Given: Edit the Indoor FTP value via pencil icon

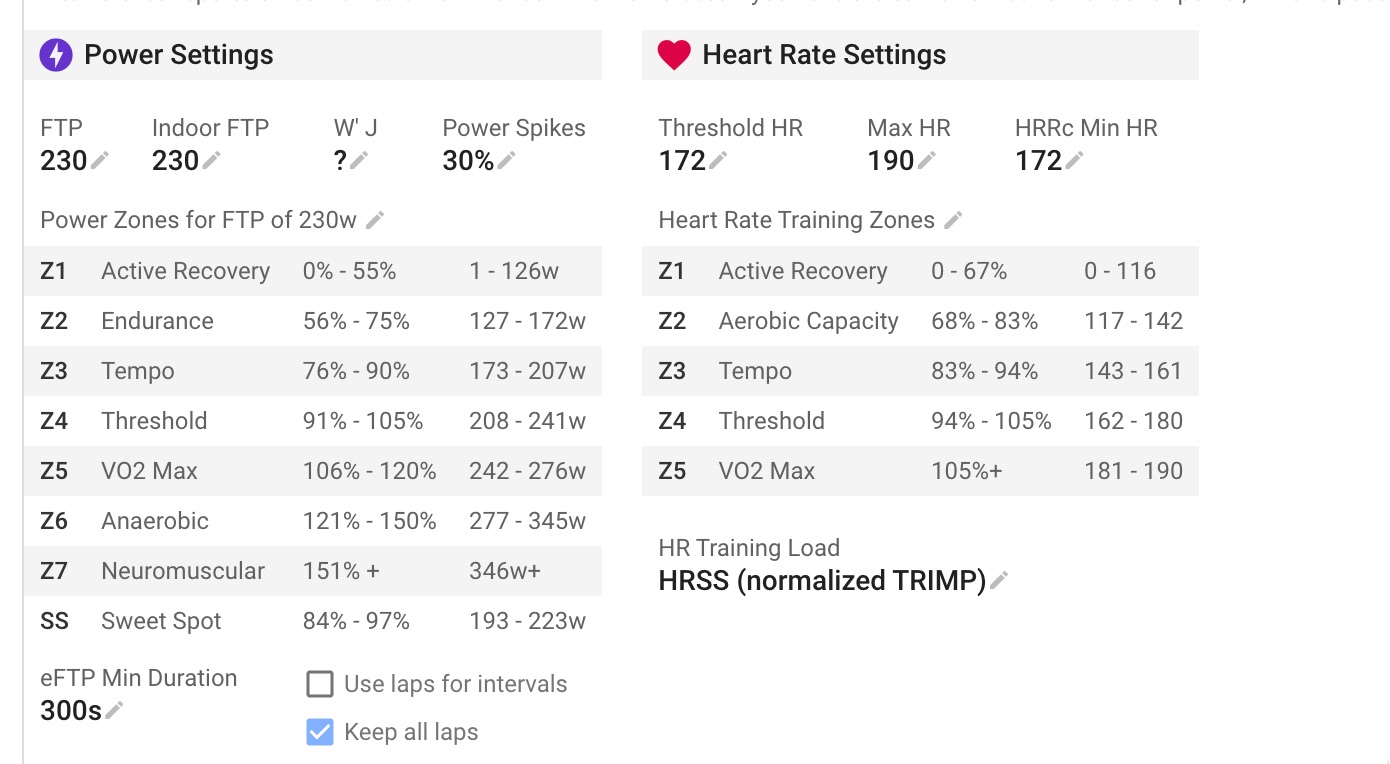Looking at the screenshot, I should pos(211,160).
